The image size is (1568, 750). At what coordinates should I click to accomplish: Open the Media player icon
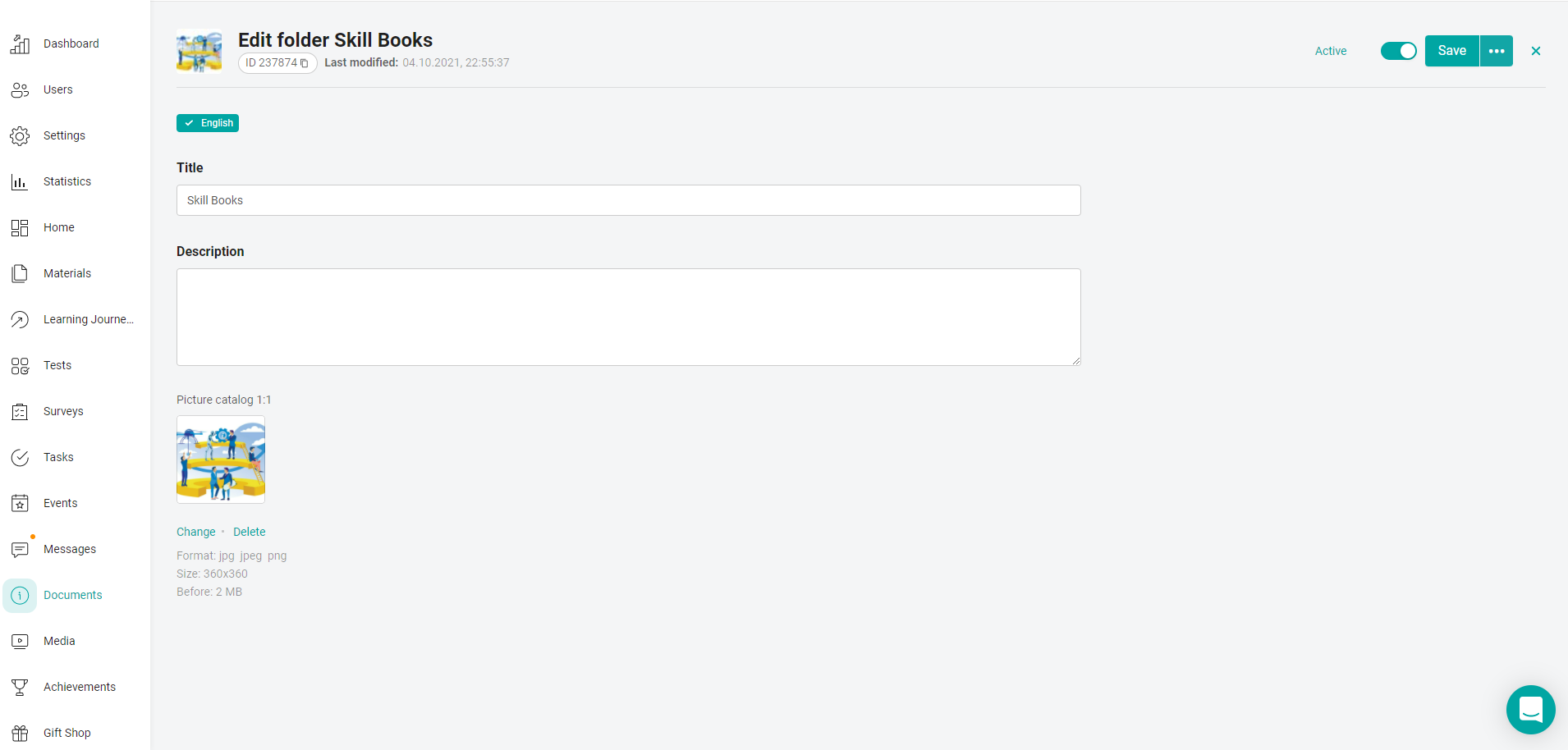(x=20, y=642)
